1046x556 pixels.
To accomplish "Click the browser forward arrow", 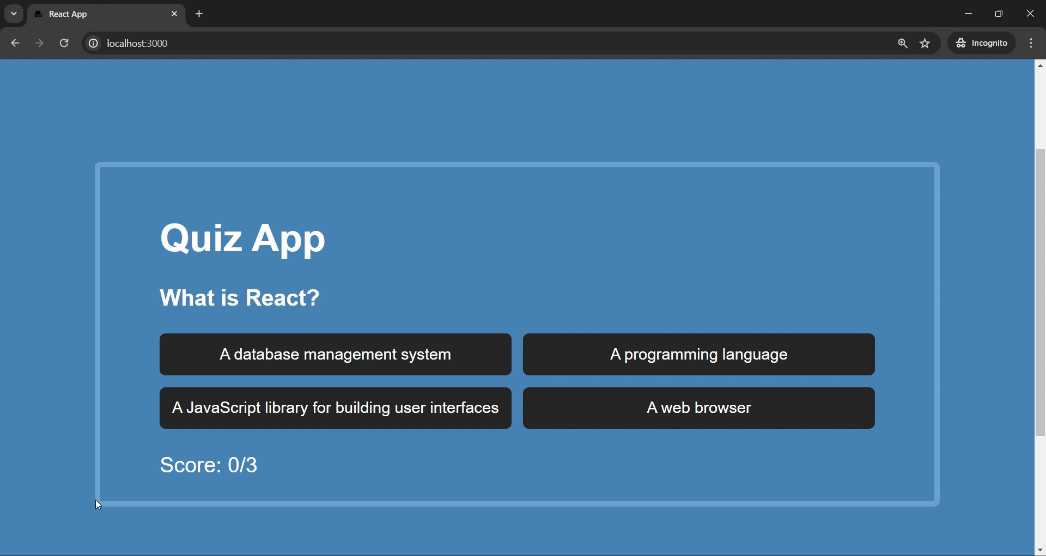I will pos(39,43).
